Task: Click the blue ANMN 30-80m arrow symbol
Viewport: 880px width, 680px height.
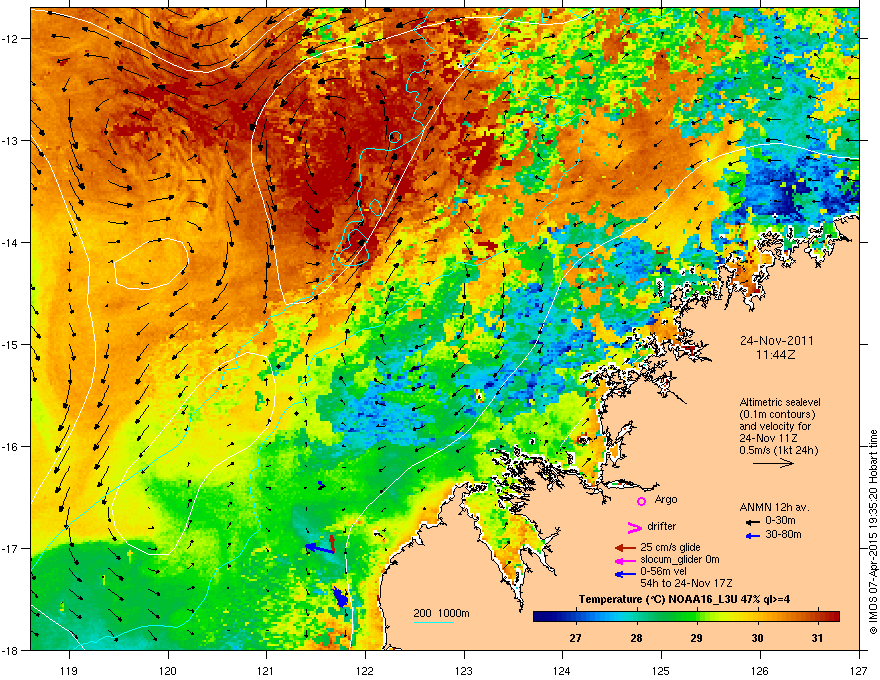Action: [x=753, y=536]
